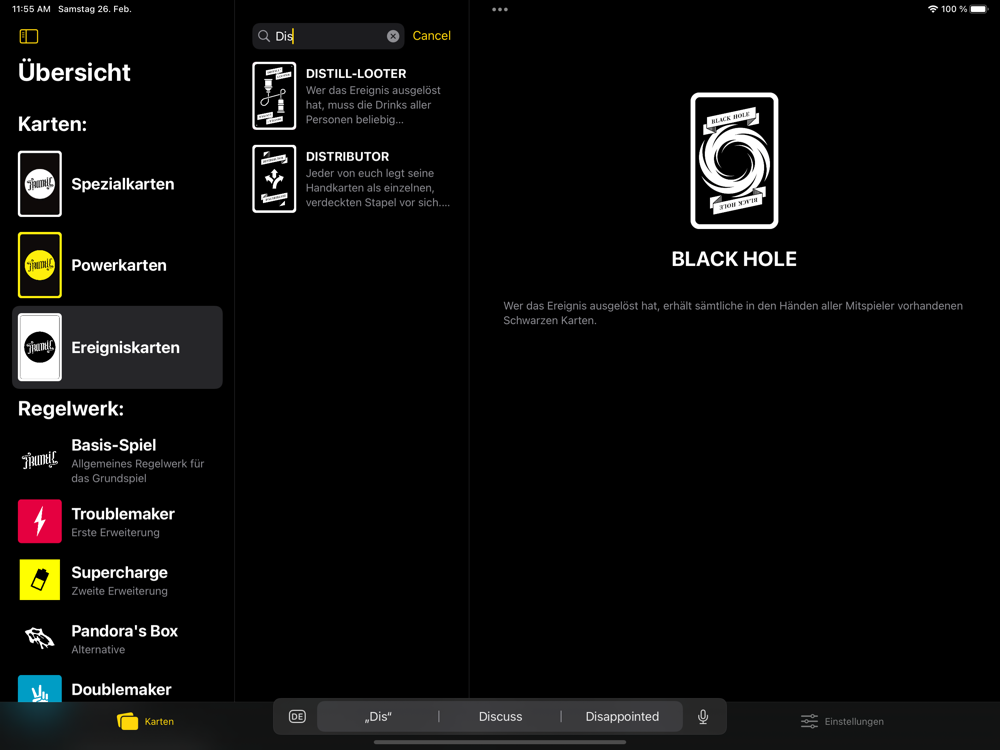
Task: Open the Troublemaker rulebook title
Action: click(123, 514)
